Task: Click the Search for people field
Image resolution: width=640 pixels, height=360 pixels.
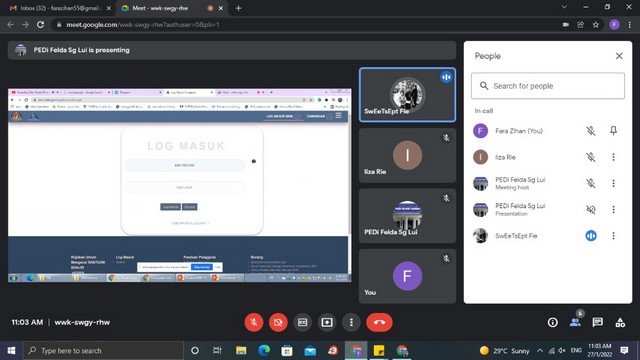Action: 548,86
